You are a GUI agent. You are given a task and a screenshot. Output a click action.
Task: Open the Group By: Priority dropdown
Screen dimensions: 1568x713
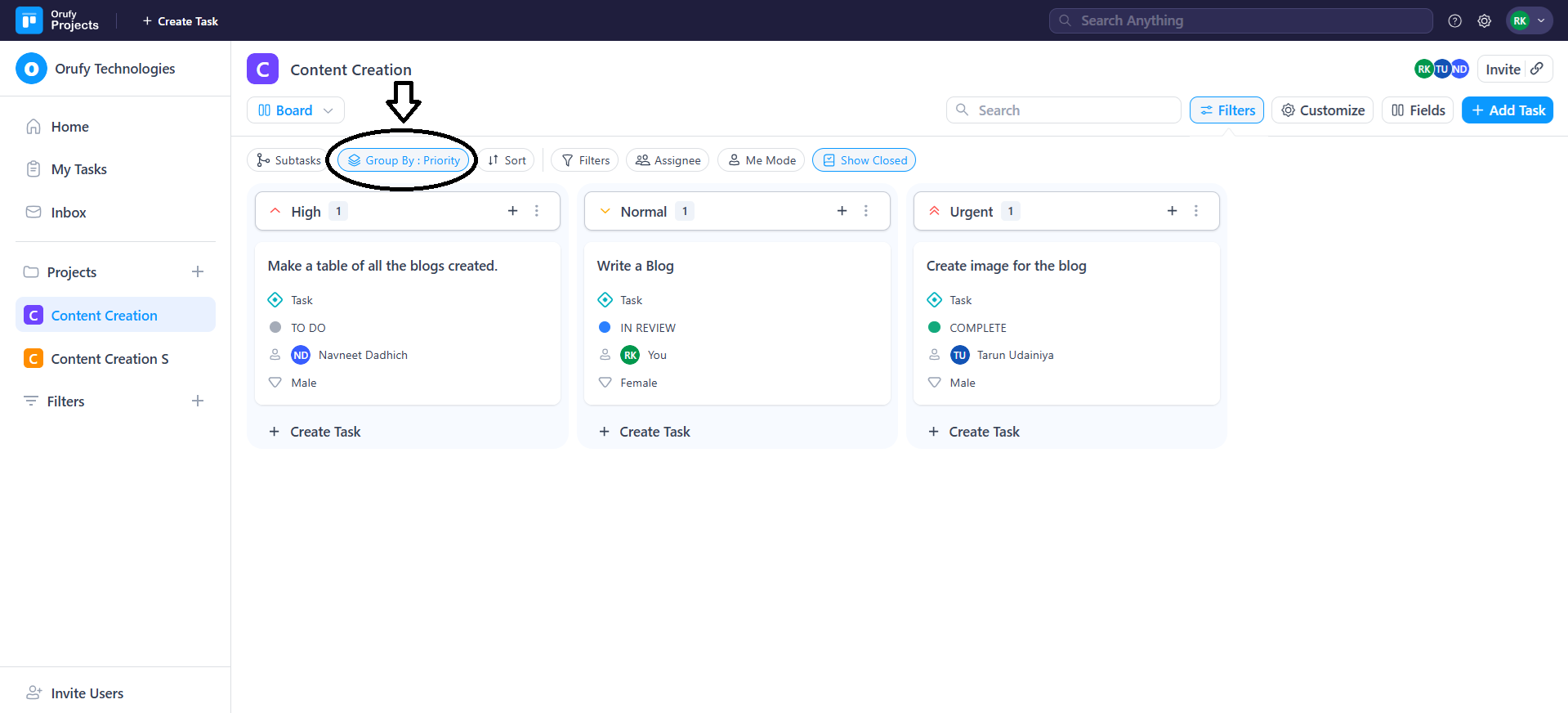tap(404, 160)
